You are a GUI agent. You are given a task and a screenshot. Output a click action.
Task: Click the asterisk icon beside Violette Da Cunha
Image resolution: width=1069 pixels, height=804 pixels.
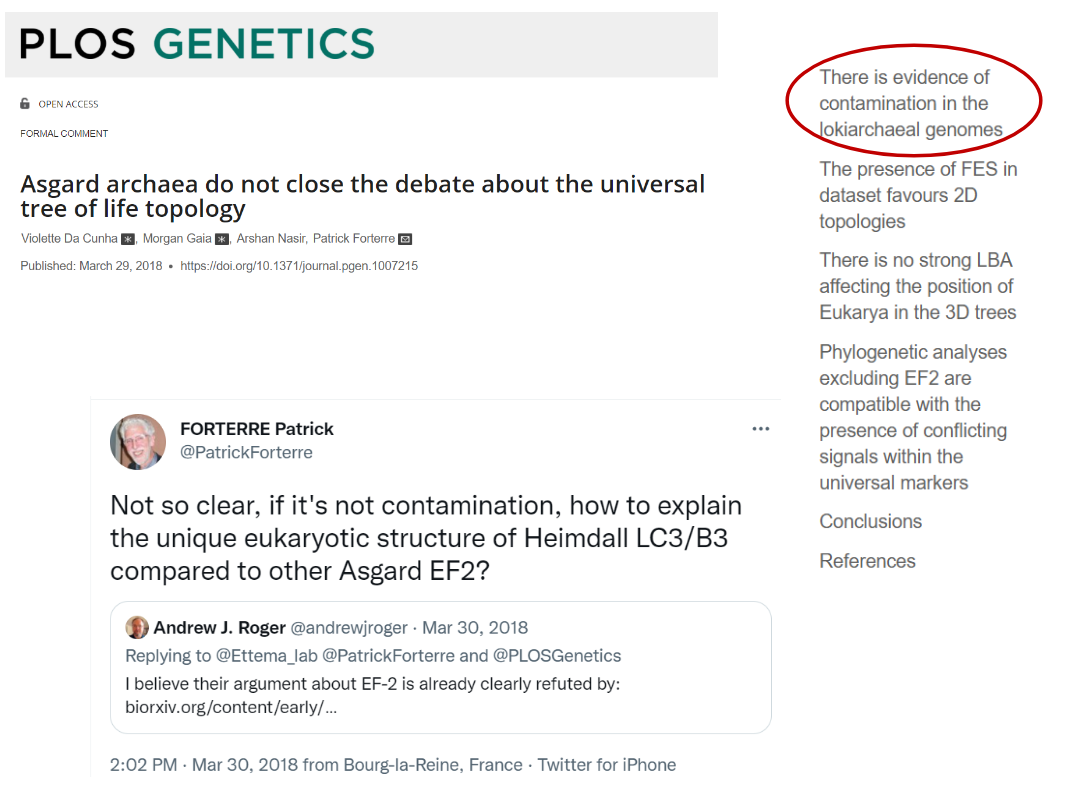[127, 239]
